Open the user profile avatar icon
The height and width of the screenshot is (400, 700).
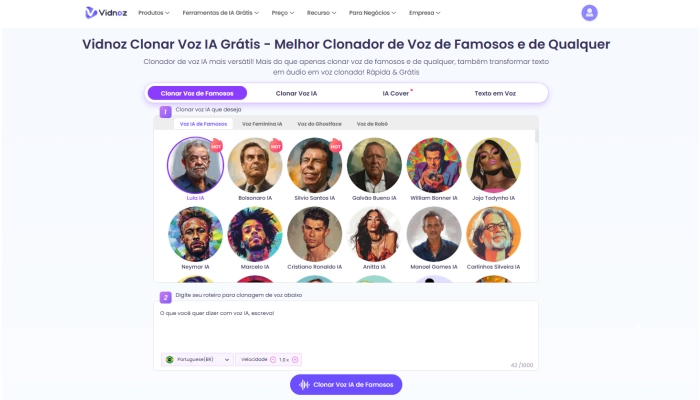[x=589, y=13]
